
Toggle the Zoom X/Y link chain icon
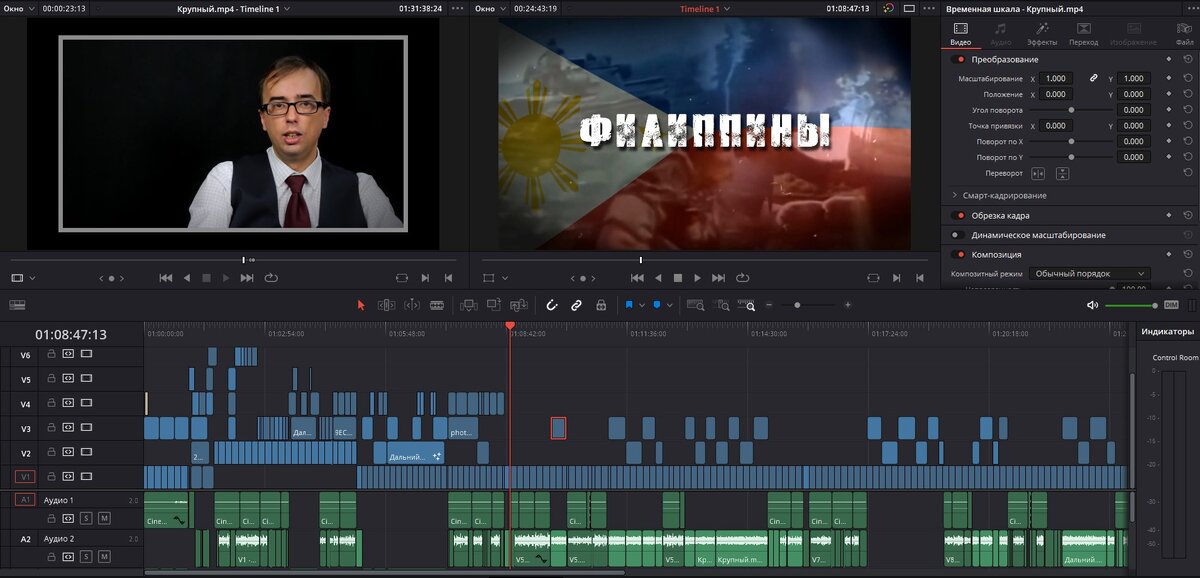tap(1093, 78)
